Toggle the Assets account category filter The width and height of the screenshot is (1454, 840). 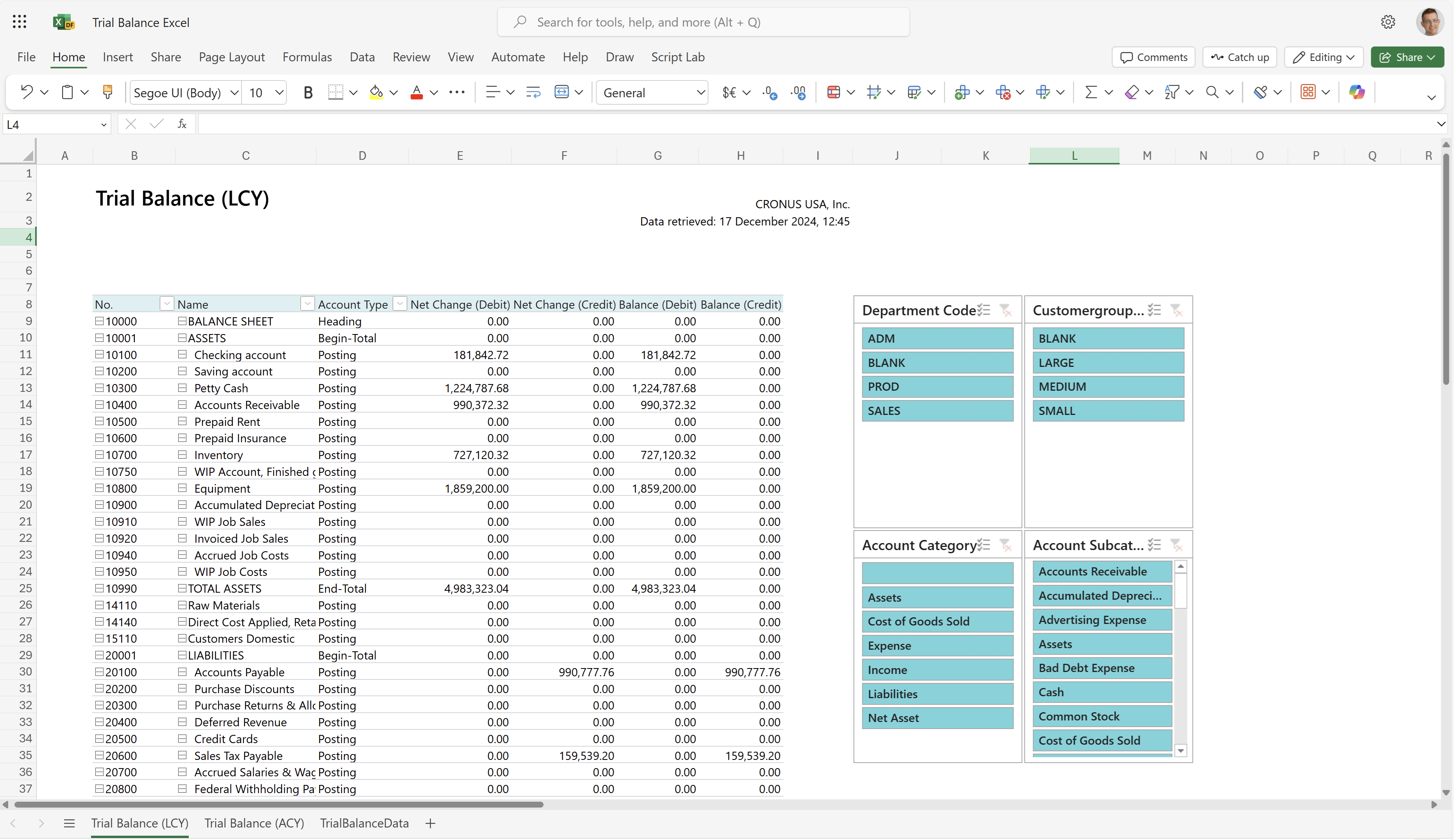click(x=936, y=597)
